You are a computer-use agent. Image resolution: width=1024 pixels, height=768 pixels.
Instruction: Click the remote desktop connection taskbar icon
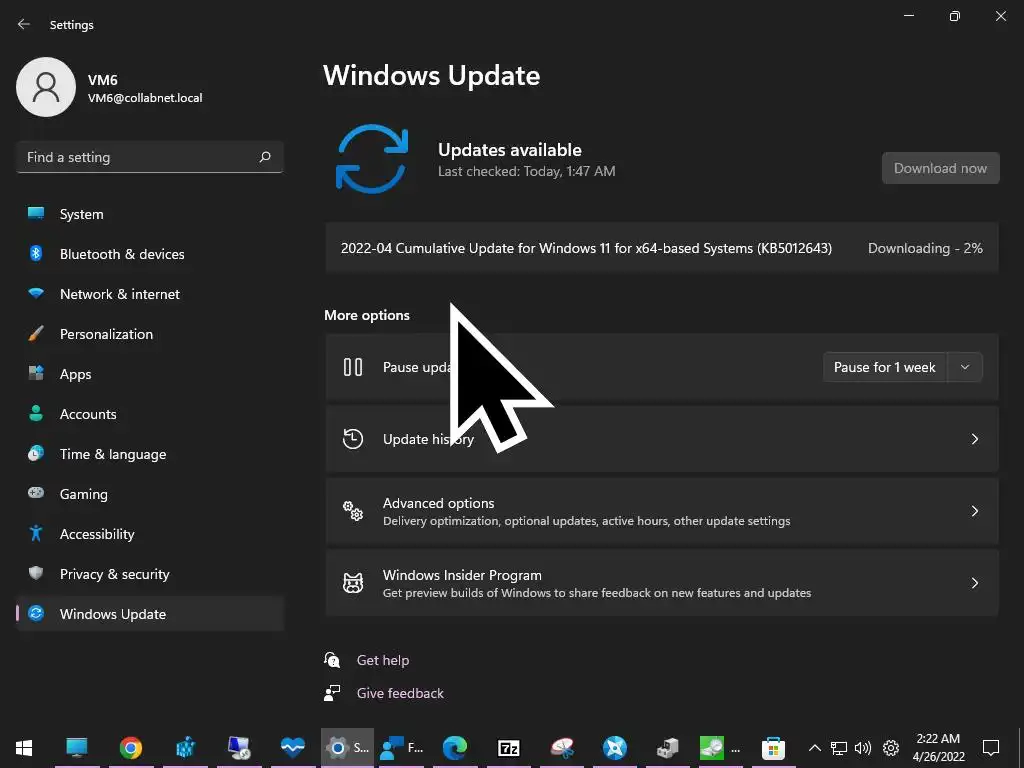239,747
